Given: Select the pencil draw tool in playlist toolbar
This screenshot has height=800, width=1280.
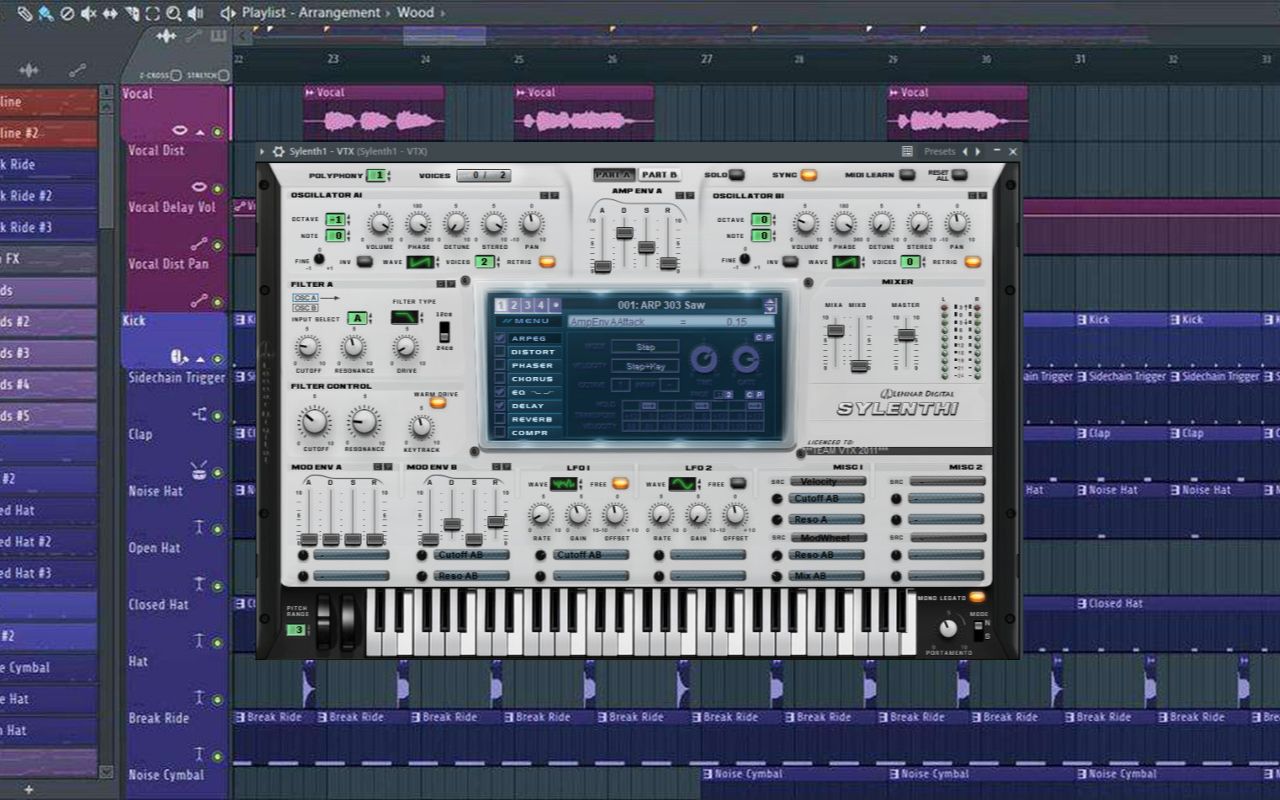Looking at the screenshot, I should pos(25,13).
